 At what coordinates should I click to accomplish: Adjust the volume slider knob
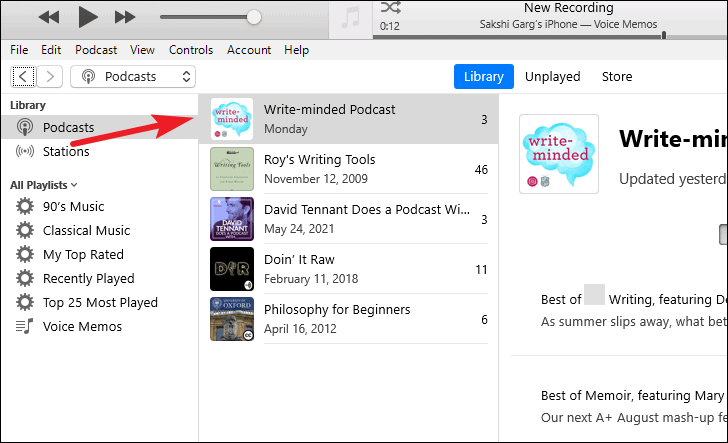pyautogui.click(x=254, y=17)
